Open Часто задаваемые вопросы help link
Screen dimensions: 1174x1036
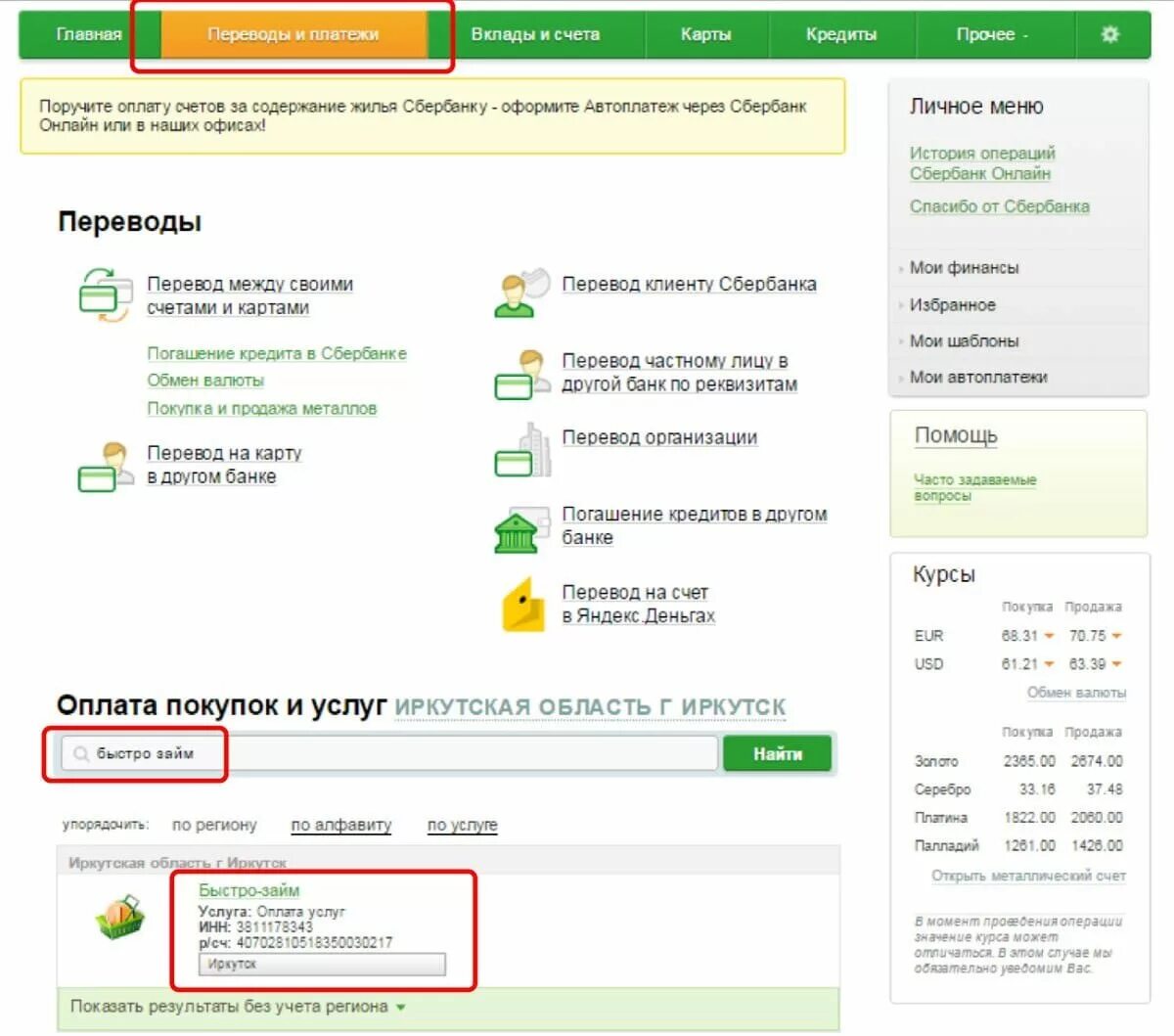(x=974, y=488)
